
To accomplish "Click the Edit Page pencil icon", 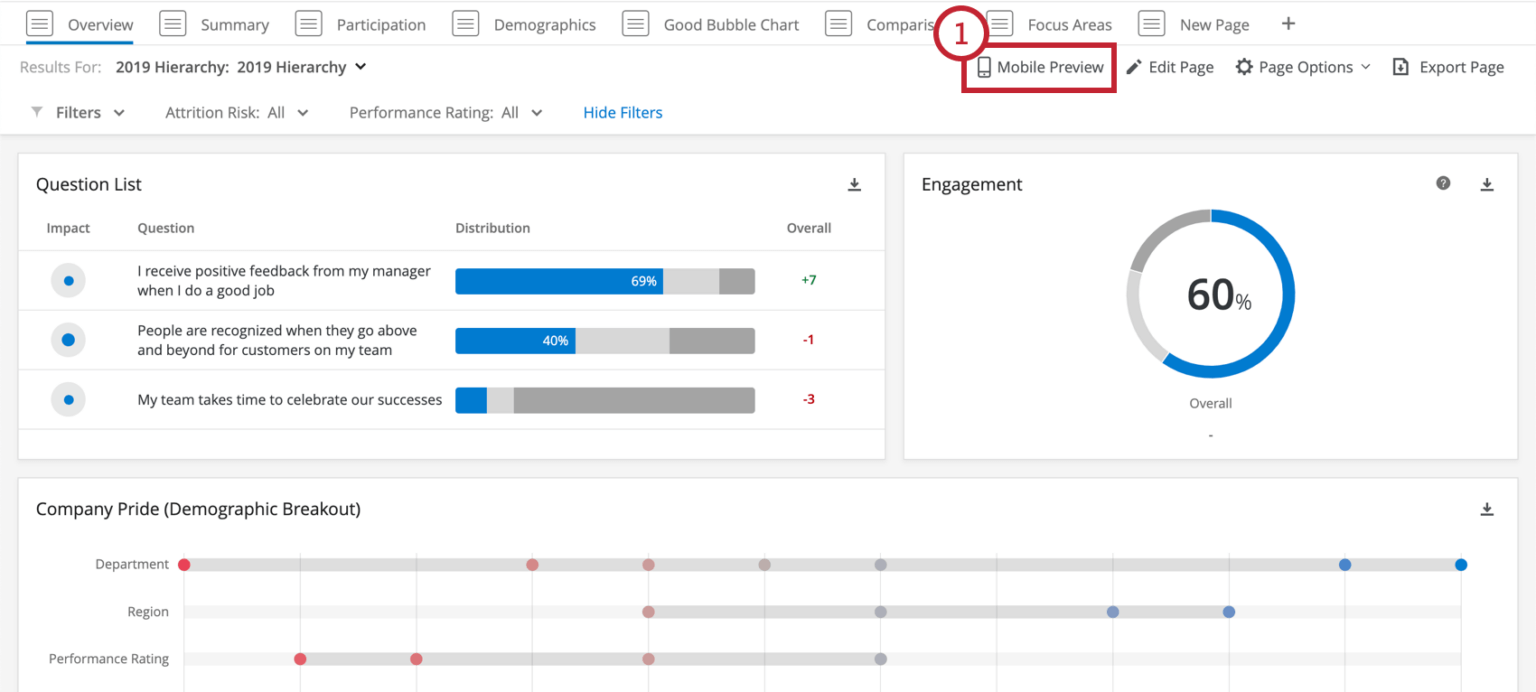I will tap(1134, 67).
